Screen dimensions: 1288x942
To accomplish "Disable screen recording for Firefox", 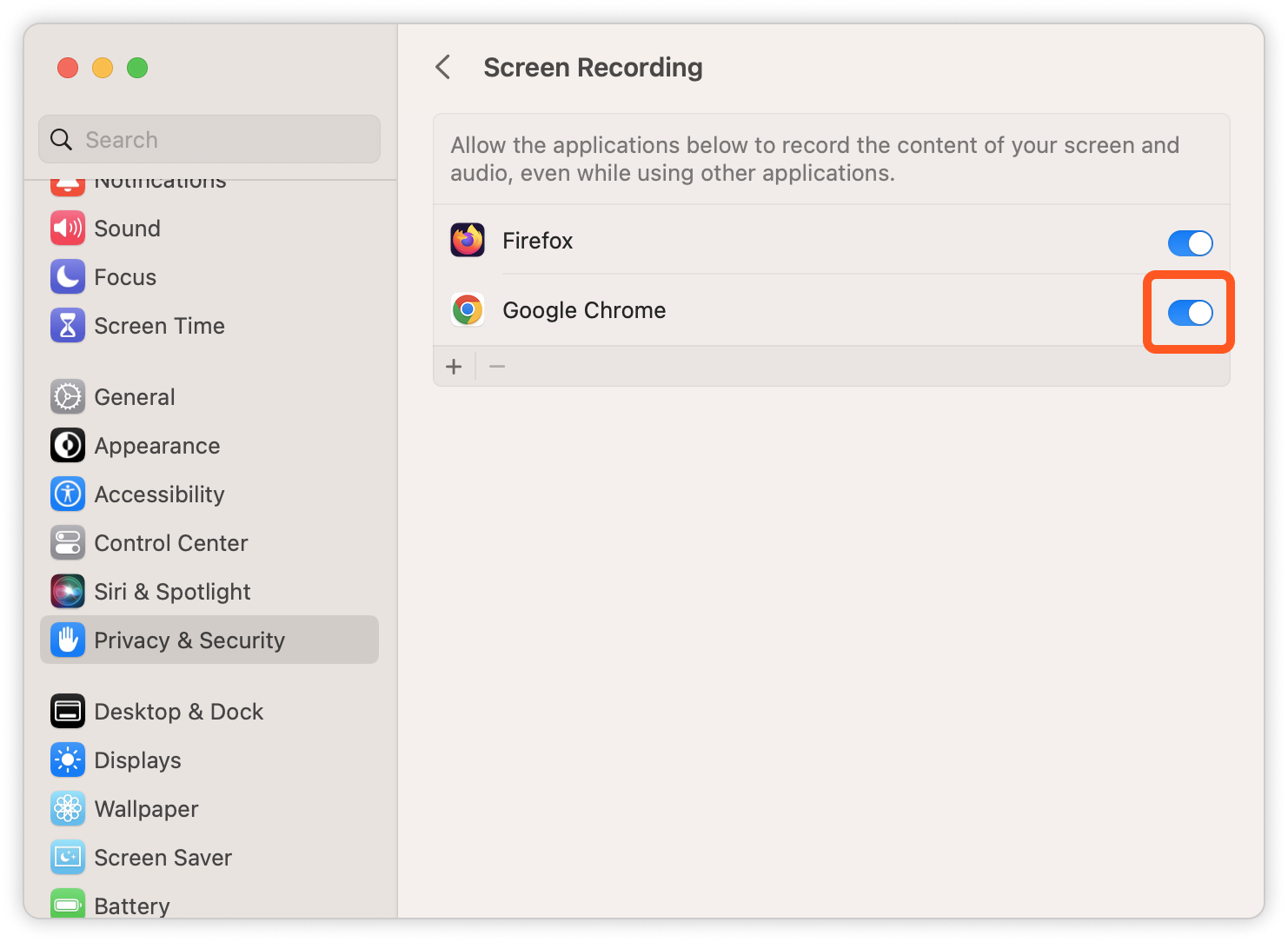I will tap(1190, 243).
